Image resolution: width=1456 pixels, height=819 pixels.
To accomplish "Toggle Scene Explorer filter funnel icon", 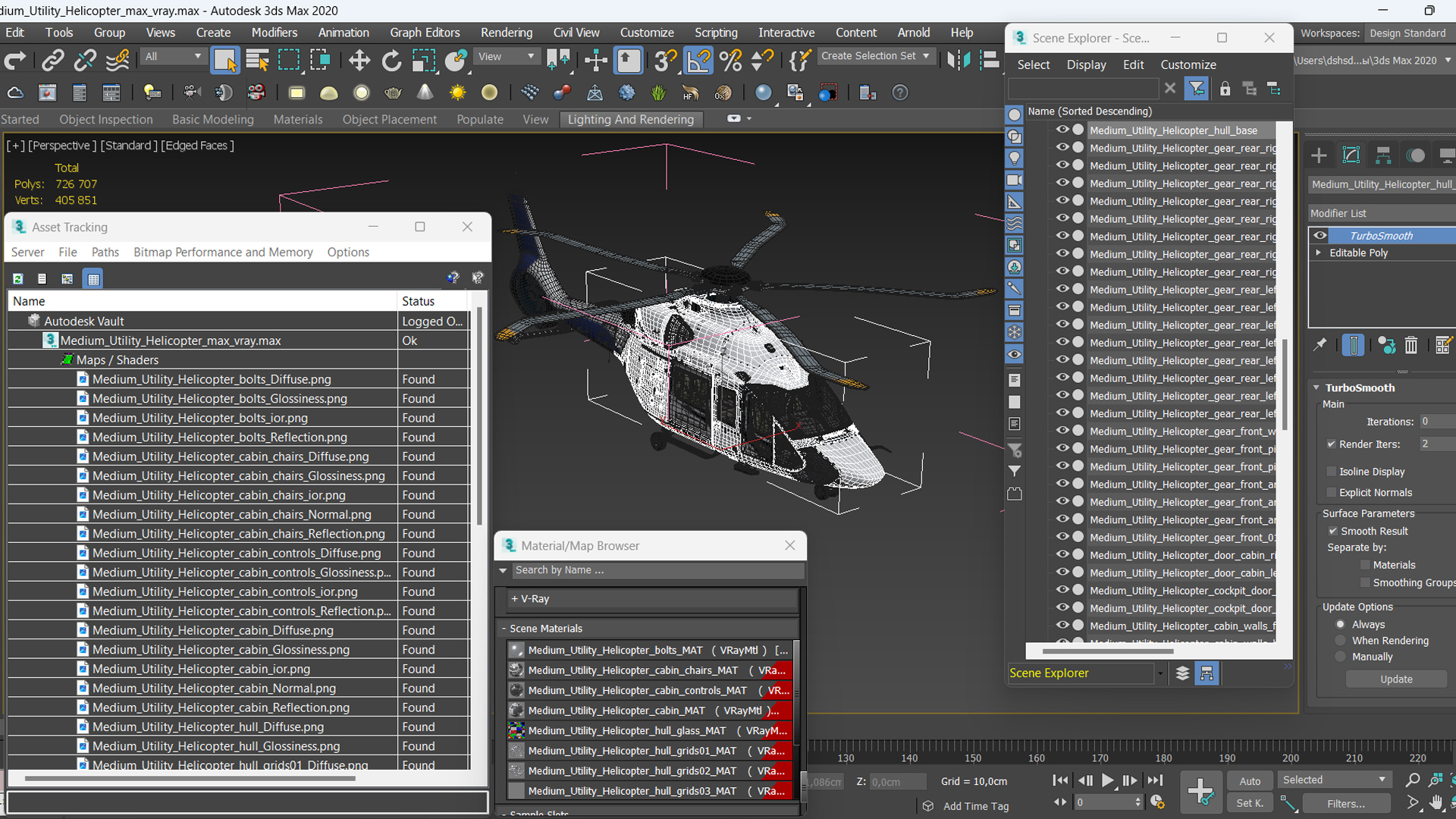I will pyautogui.click(x=1196, y=89).
